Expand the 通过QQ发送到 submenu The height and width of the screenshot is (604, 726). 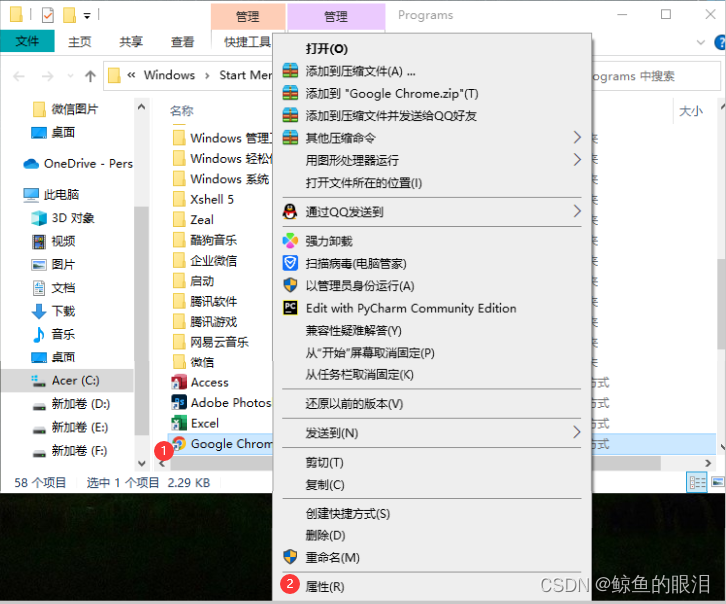pyautogui.click(x=576, y=212)
